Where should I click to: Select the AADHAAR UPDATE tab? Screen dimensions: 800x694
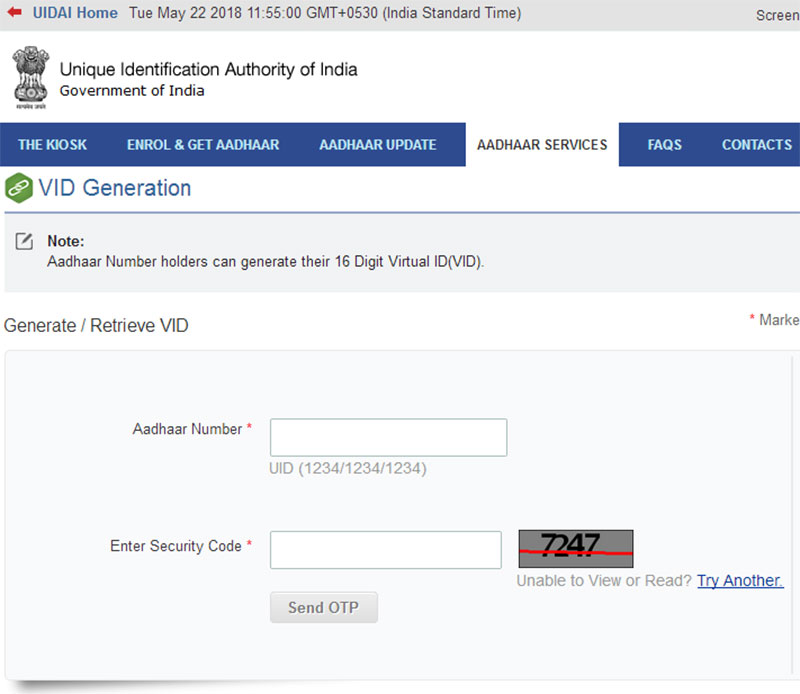pos(377,144)
